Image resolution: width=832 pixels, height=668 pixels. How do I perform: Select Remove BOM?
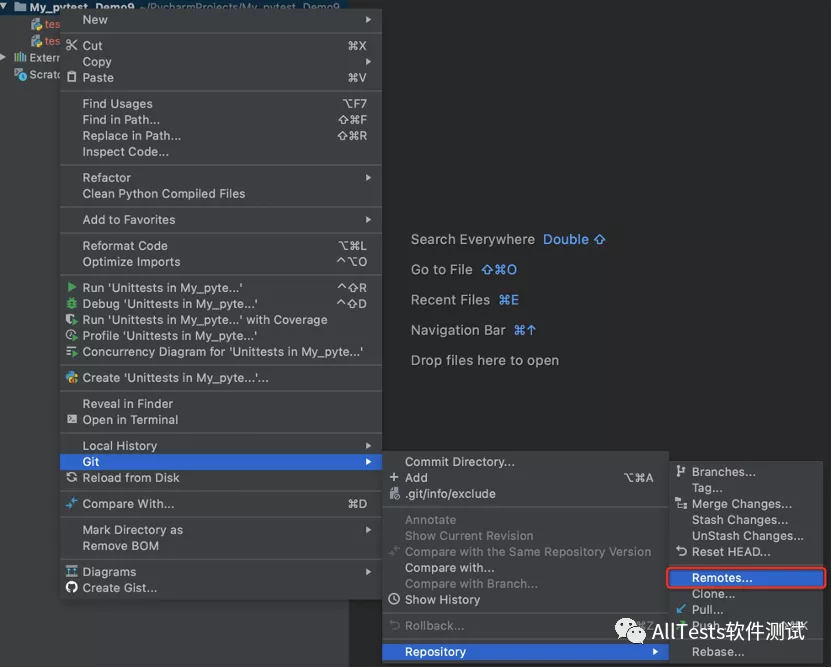click(221, 545)
